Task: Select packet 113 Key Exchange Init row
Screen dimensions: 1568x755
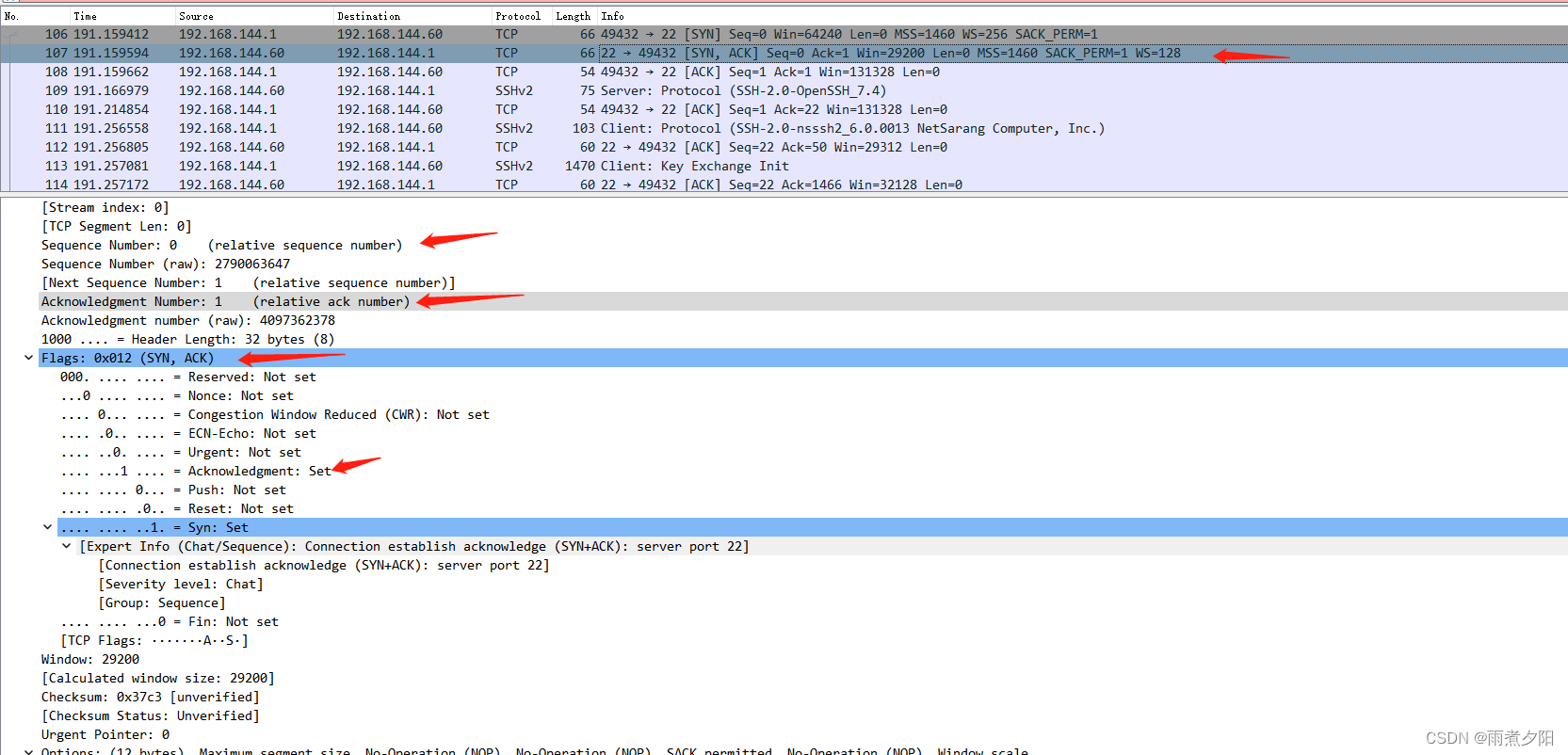Action: coord(784,166)
